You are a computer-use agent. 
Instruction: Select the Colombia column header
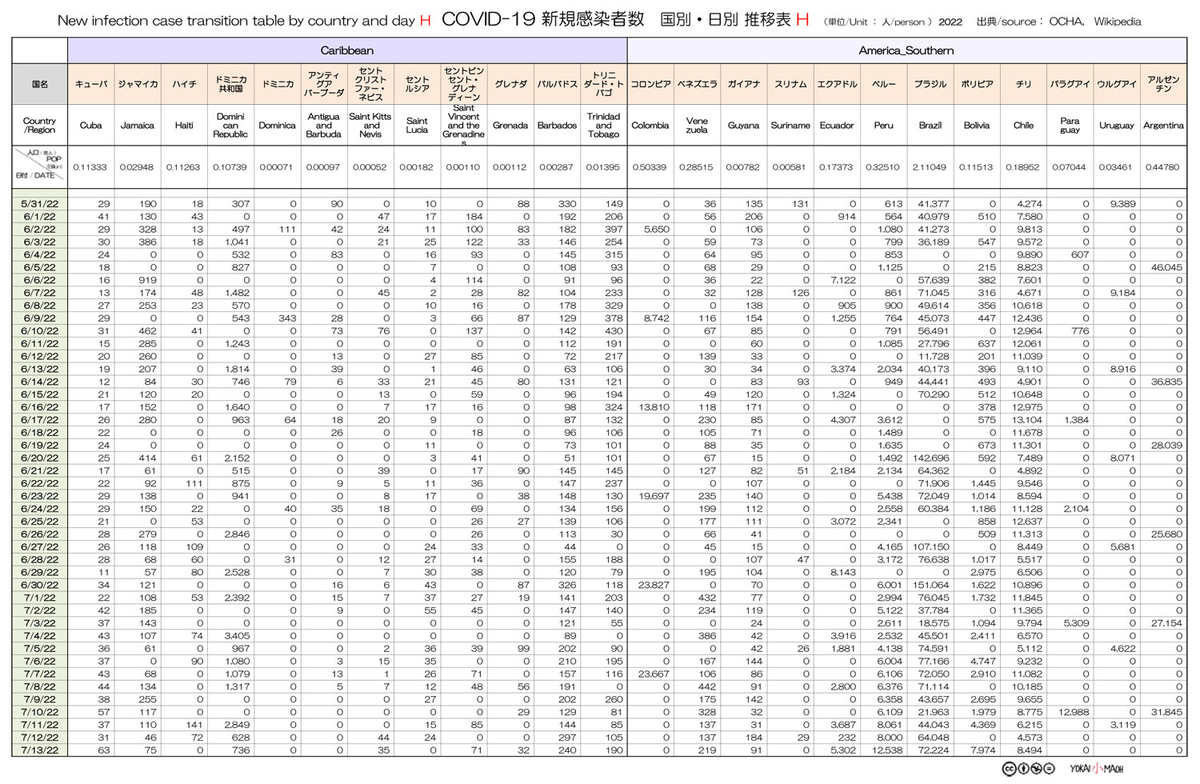tap(652, 126)
